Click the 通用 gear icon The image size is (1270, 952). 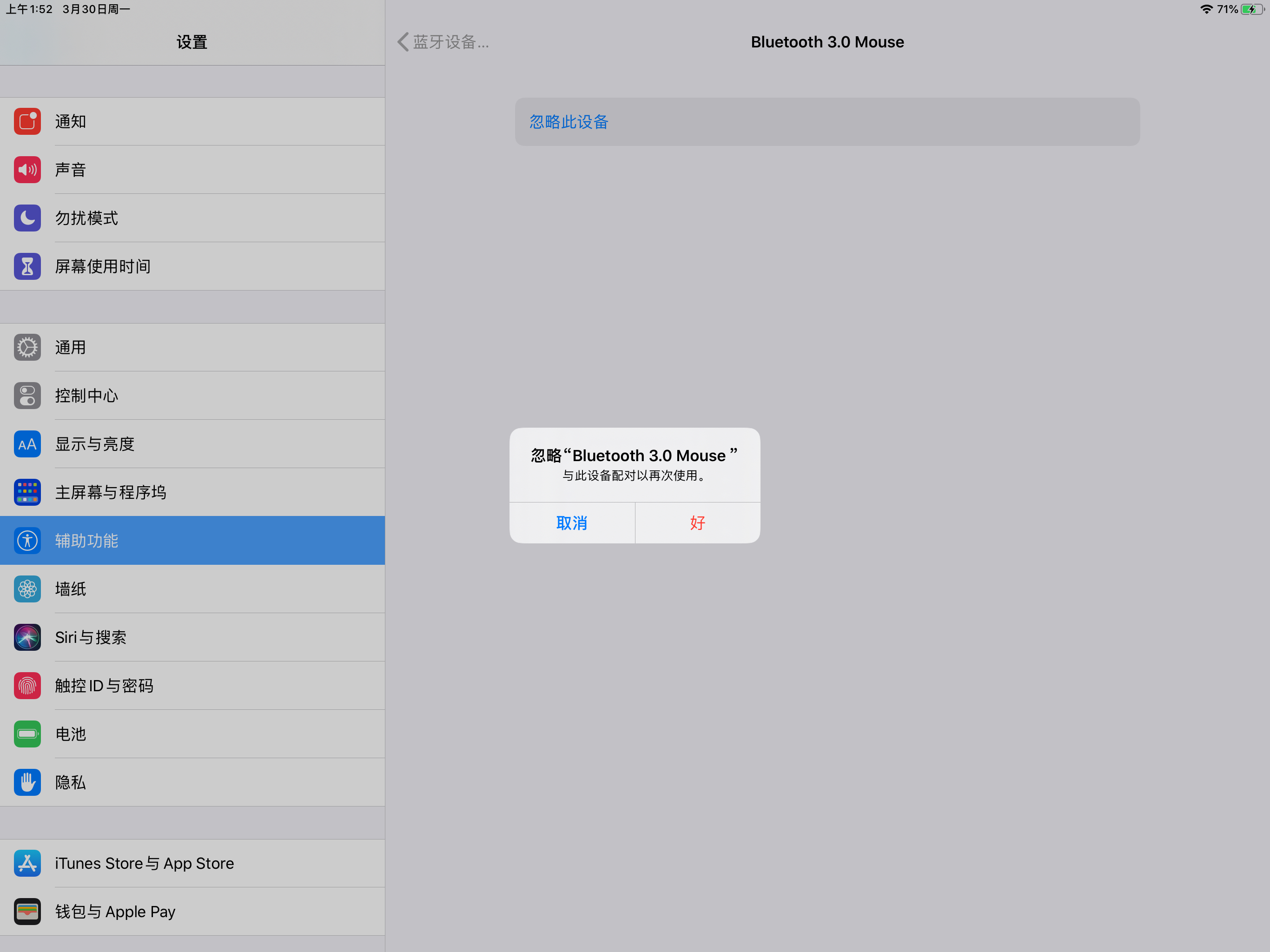point(27,347)
